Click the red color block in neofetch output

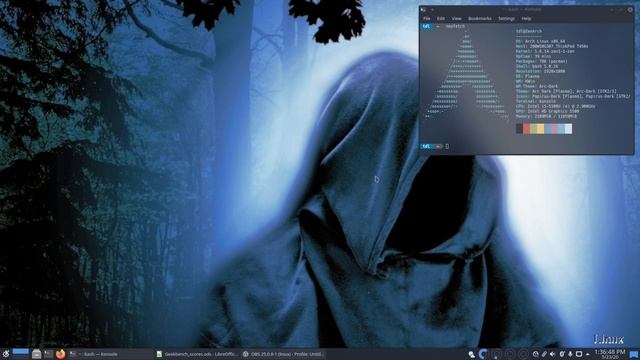(527, 129)
